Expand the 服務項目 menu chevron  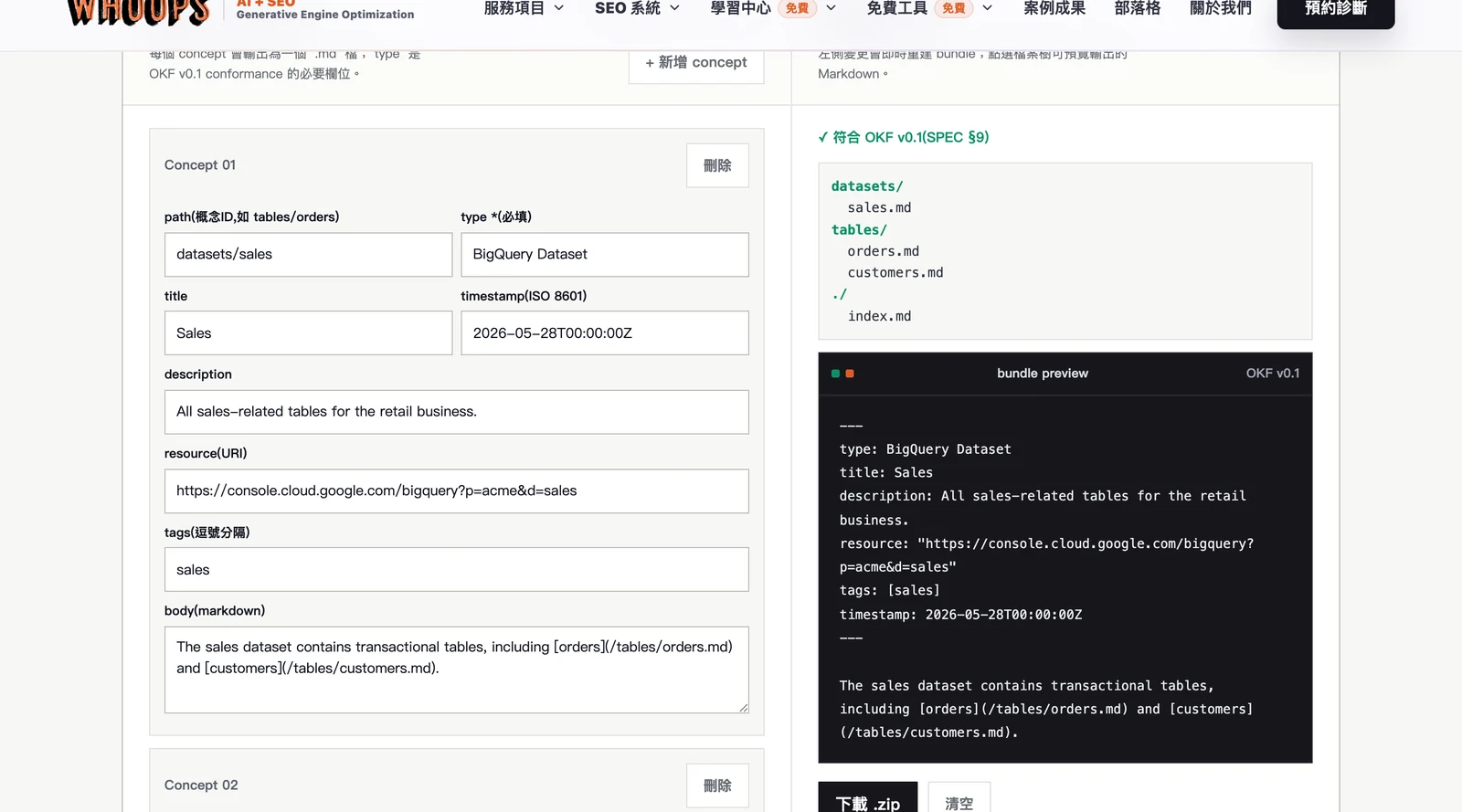559,8
